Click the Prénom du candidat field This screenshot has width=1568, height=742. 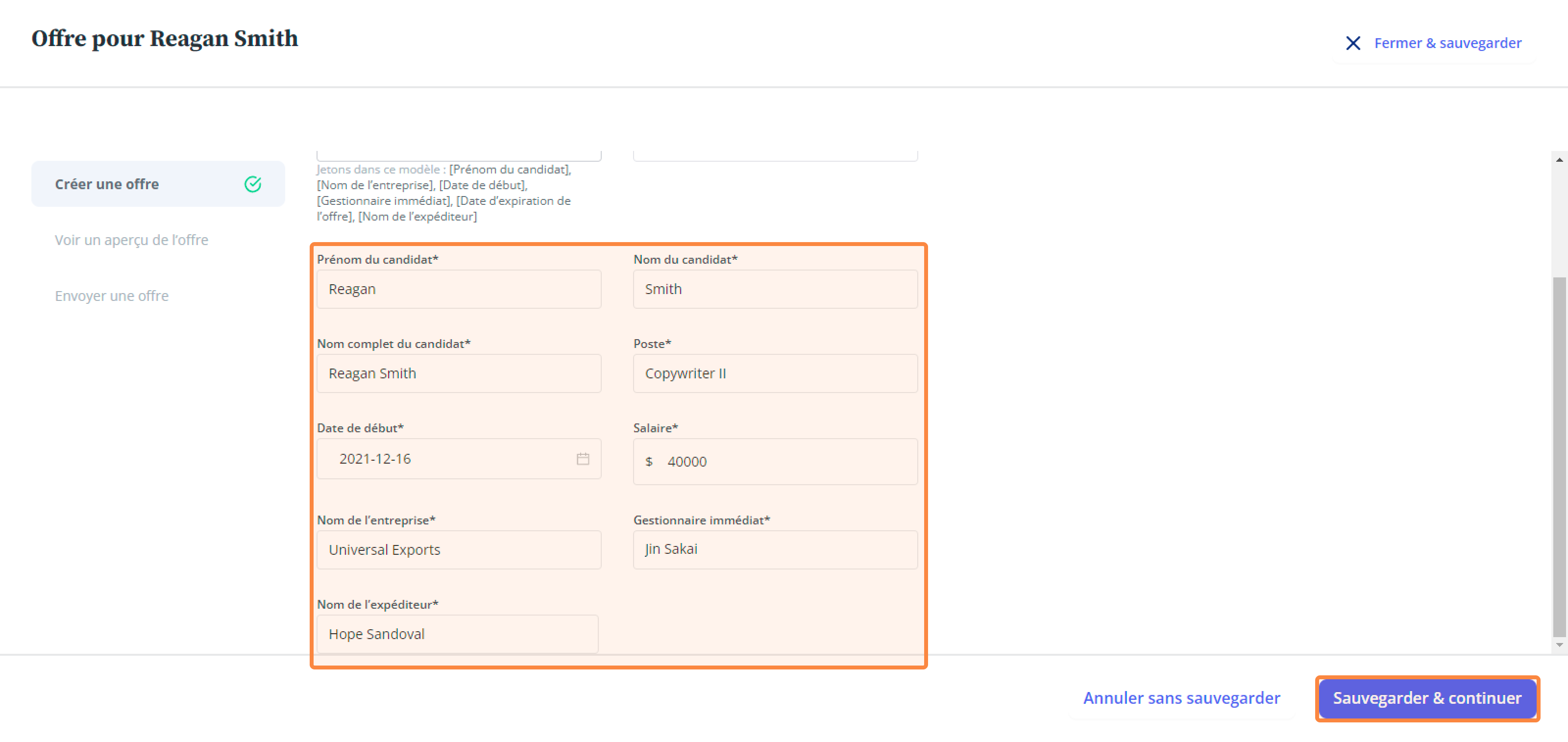coord(459,289)
